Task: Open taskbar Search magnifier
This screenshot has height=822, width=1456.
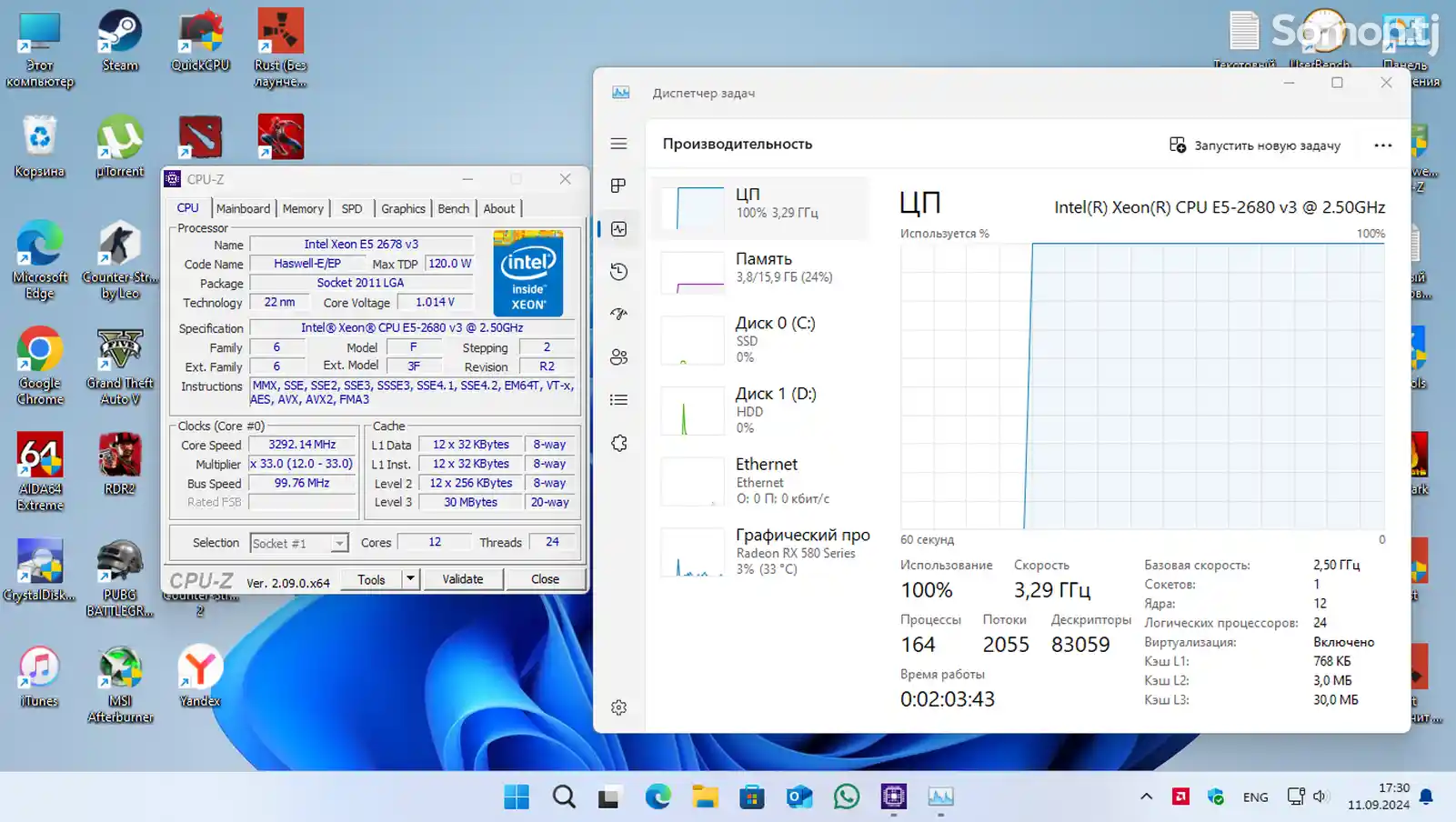Action: [x=564, y=797]
